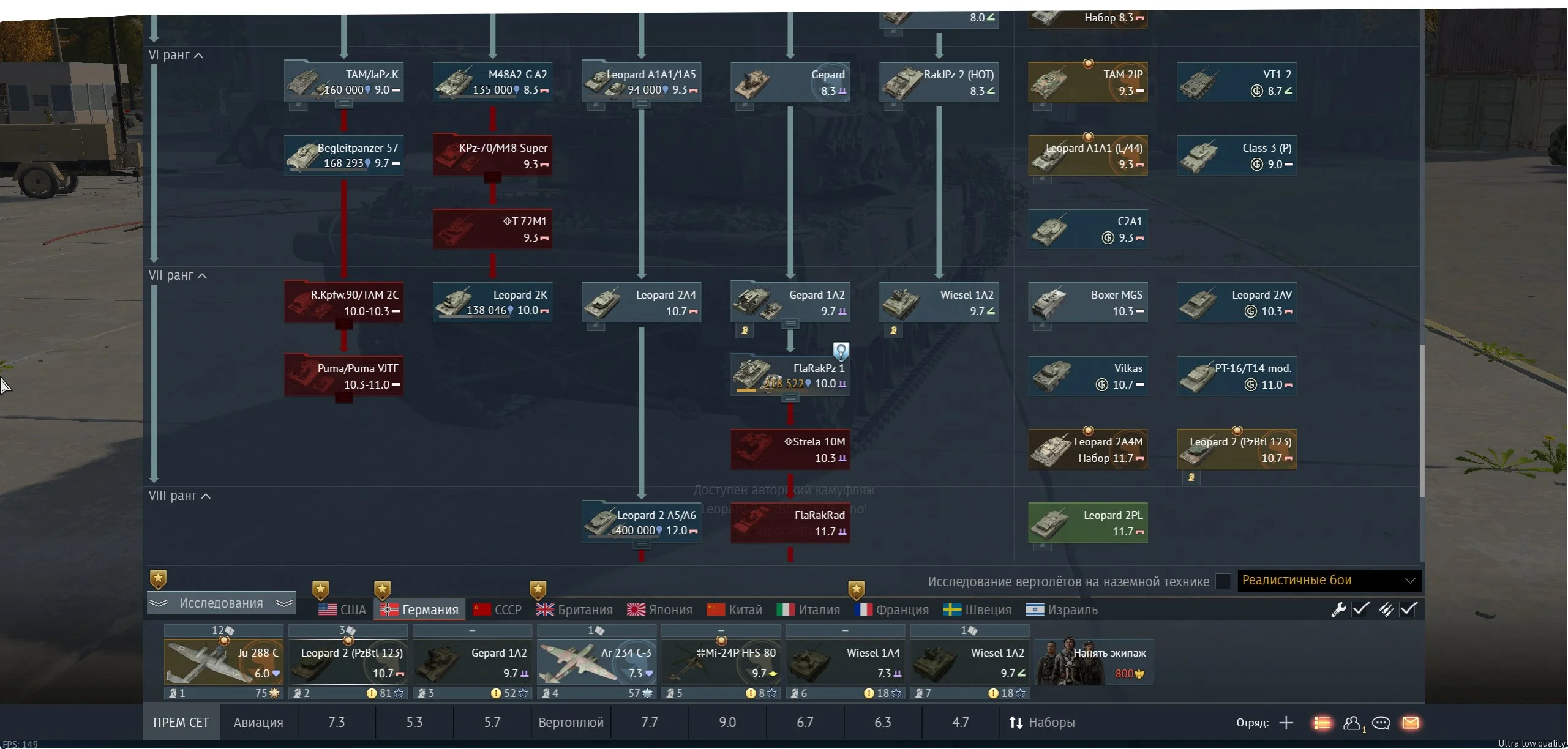Click the gold star badge above Франция
Screen dimensions: 1568x749
(x=856, y=590)
